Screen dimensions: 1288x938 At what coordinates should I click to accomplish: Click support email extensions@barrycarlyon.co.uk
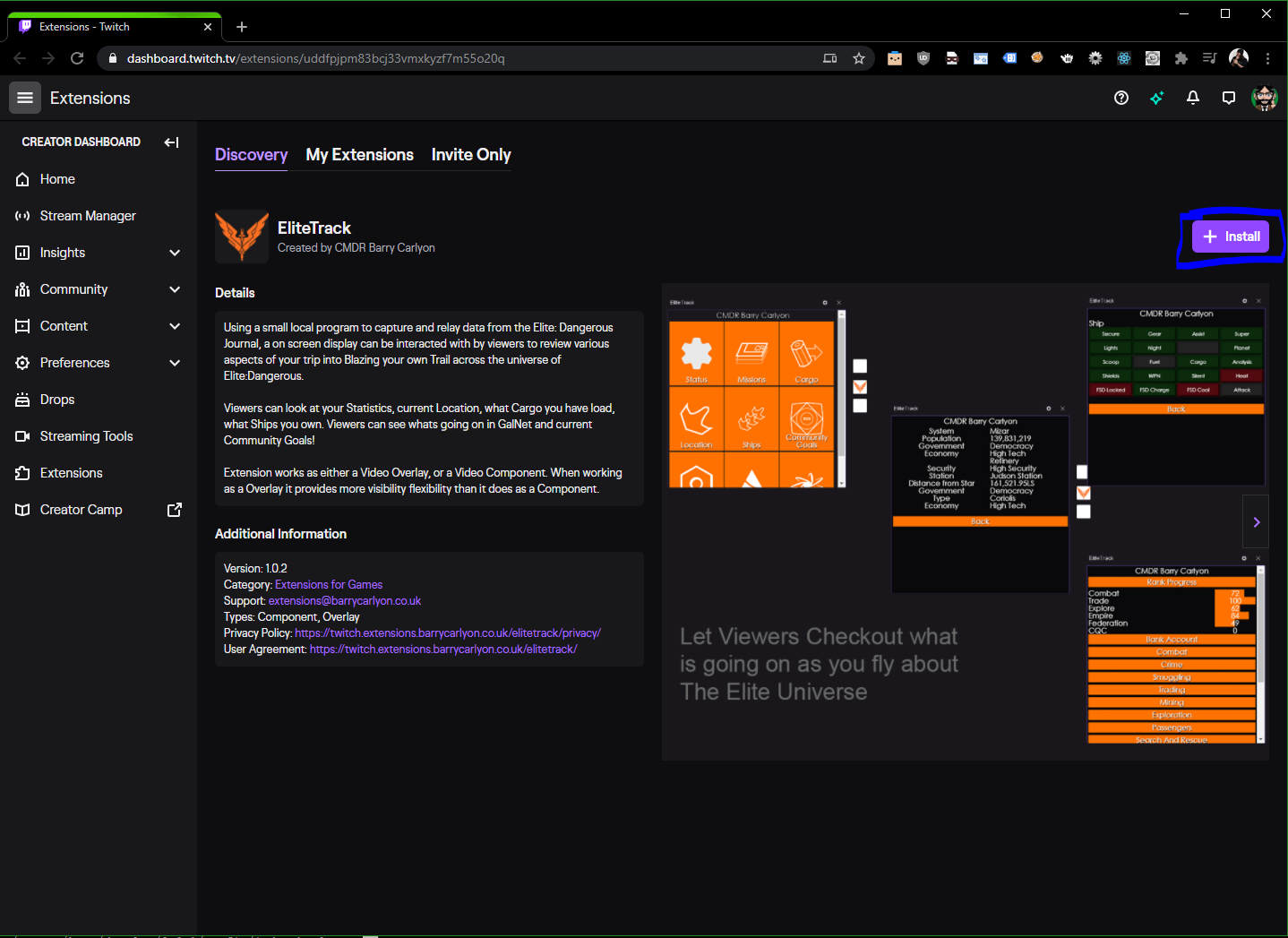coord(345,601)
